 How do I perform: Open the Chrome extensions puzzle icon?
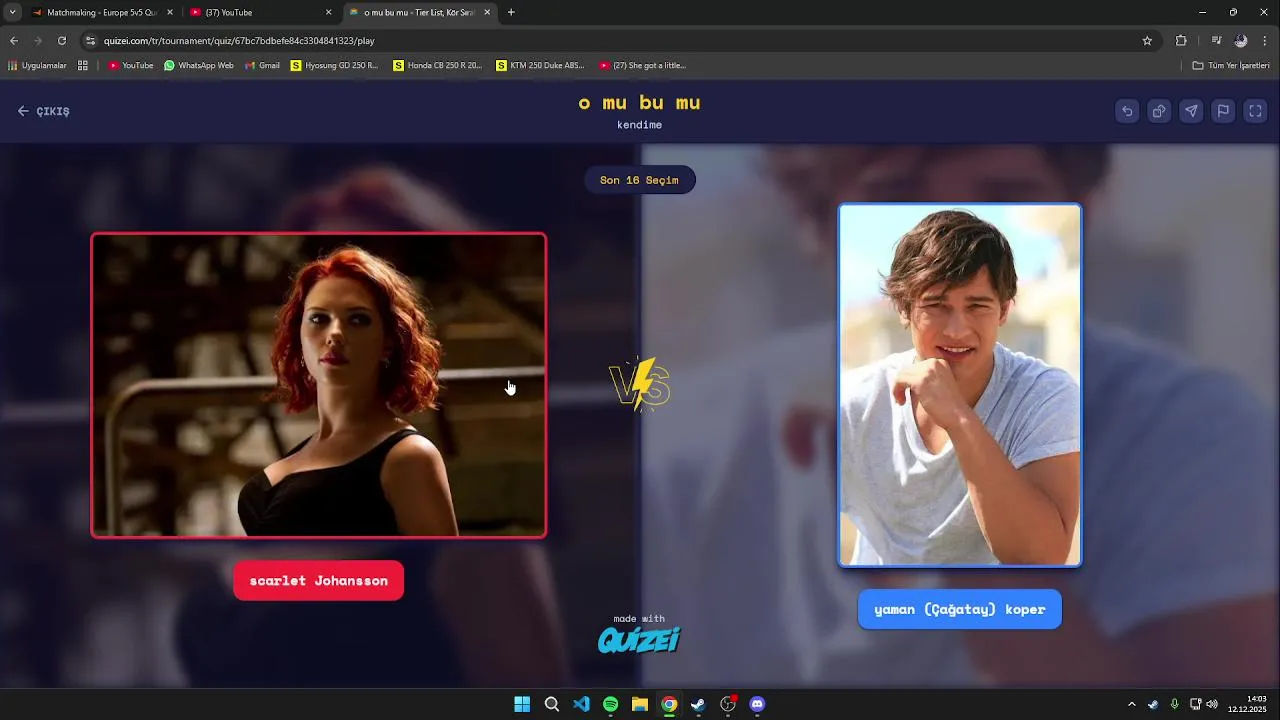coord(1181,41)
